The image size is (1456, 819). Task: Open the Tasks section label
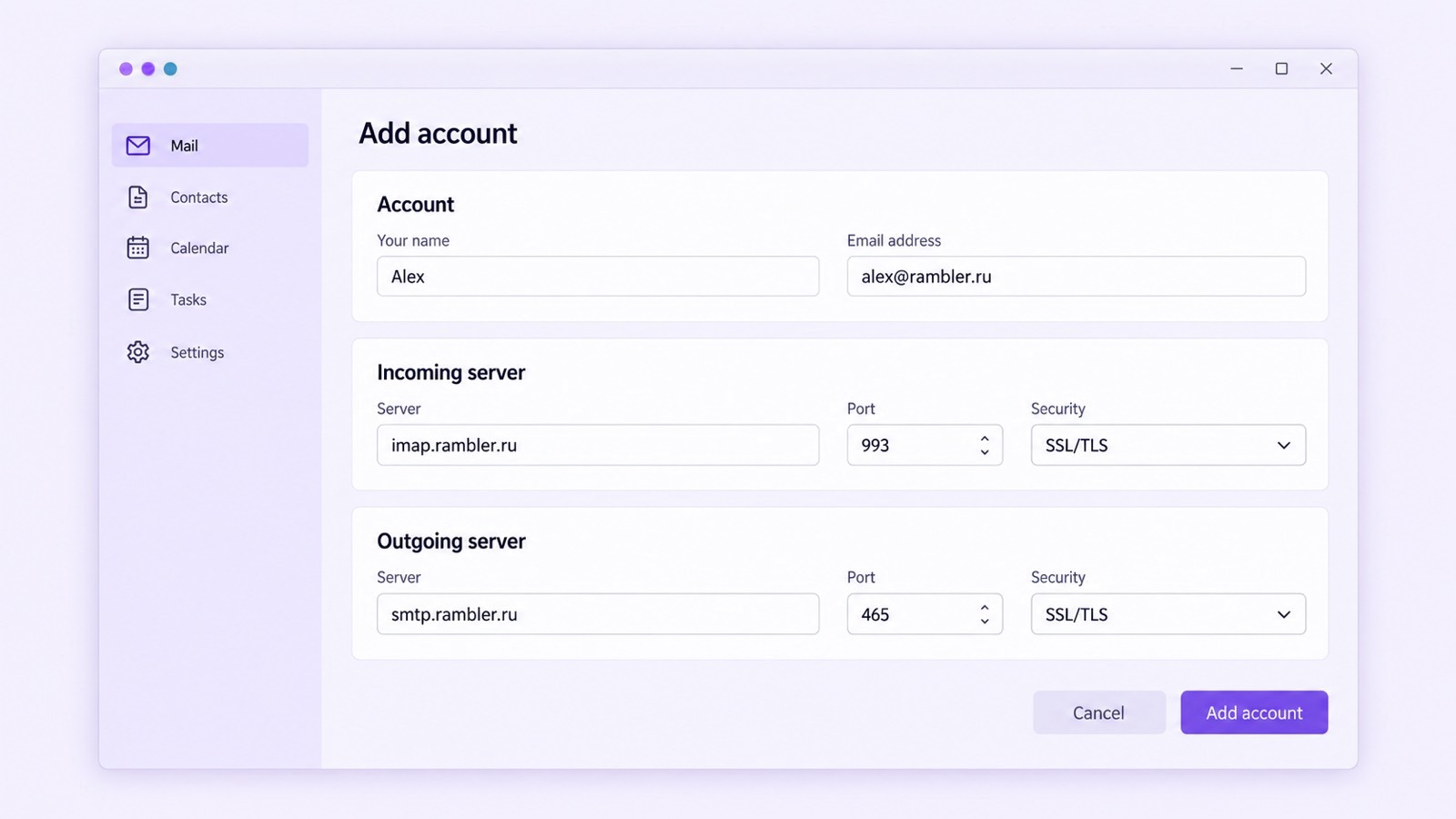tap(188, 299)
